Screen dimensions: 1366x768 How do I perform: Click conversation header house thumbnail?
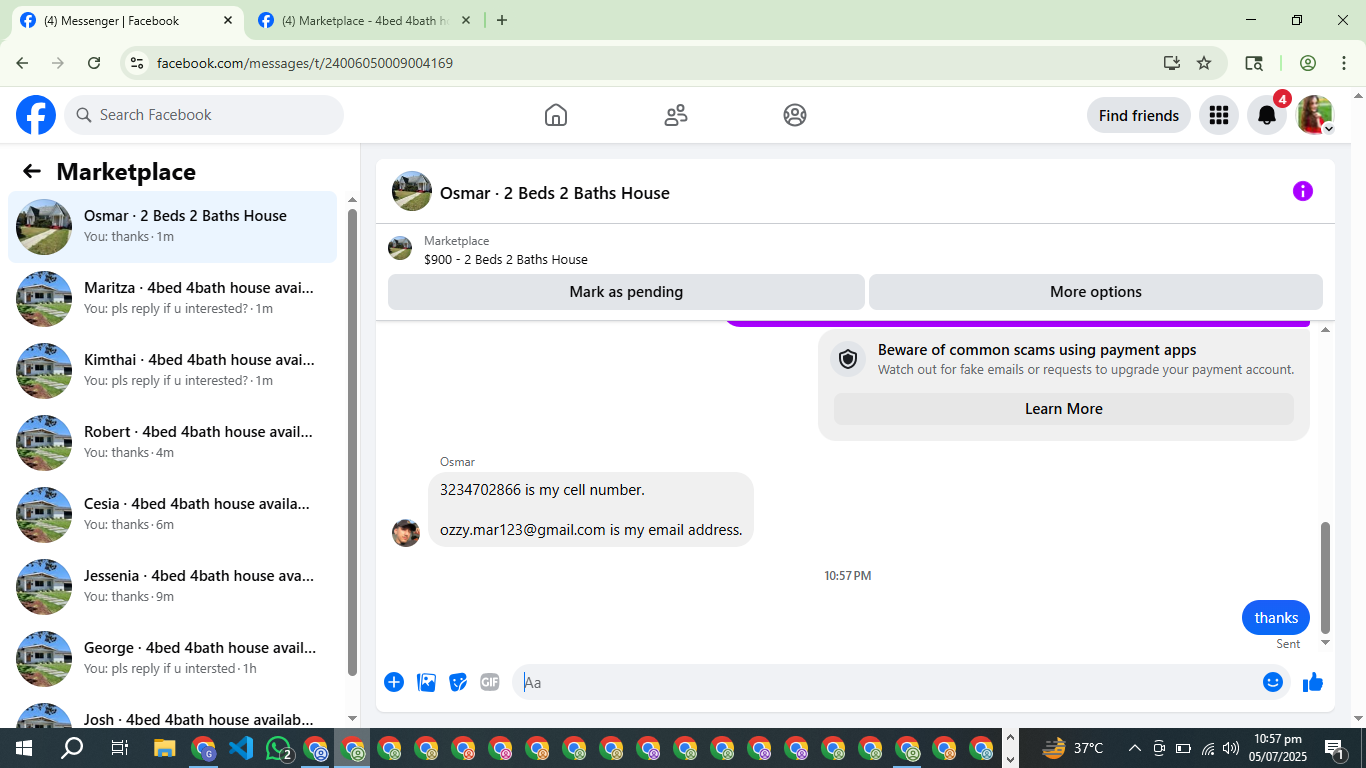click(x=412, y=191)
